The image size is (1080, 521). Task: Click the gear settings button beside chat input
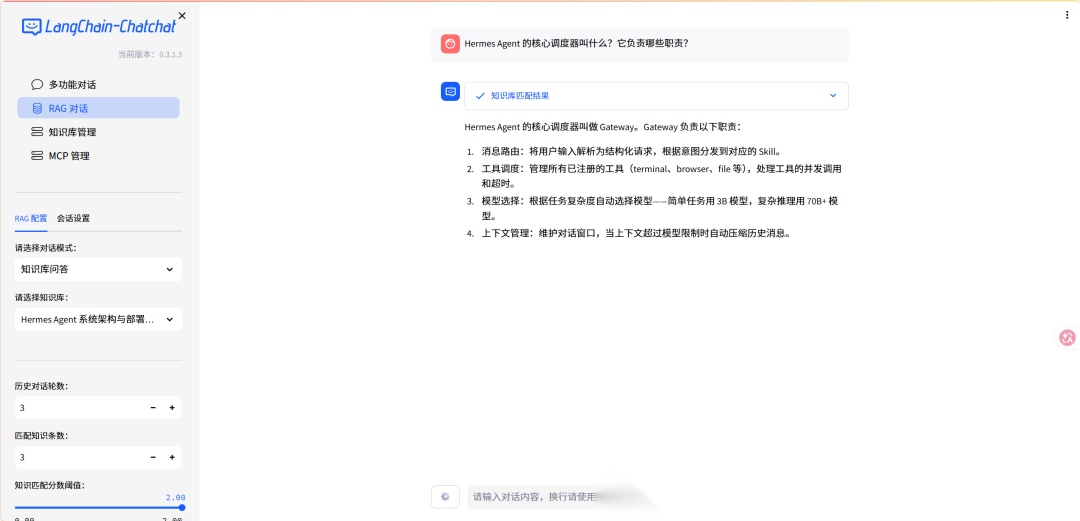coord(445,496)
